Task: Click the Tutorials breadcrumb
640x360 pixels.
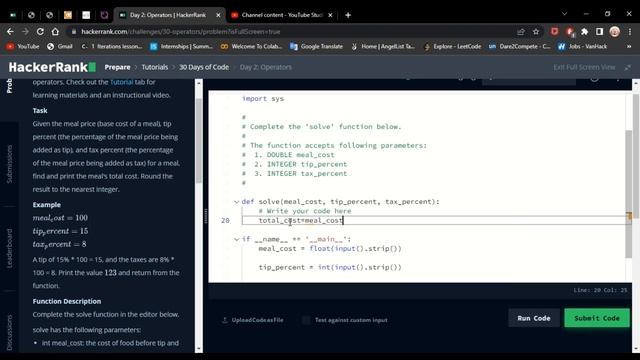Action: tap(155, 67)
